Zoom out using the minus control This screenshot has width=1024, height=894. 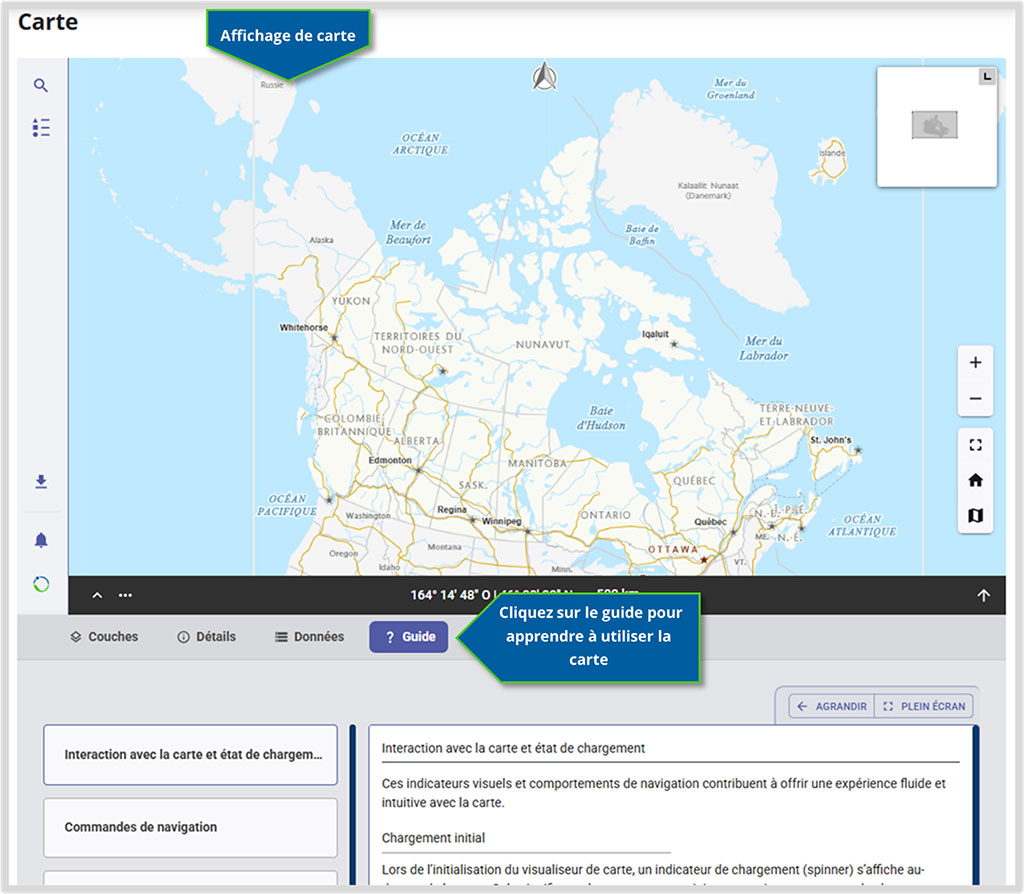[975, 398]
